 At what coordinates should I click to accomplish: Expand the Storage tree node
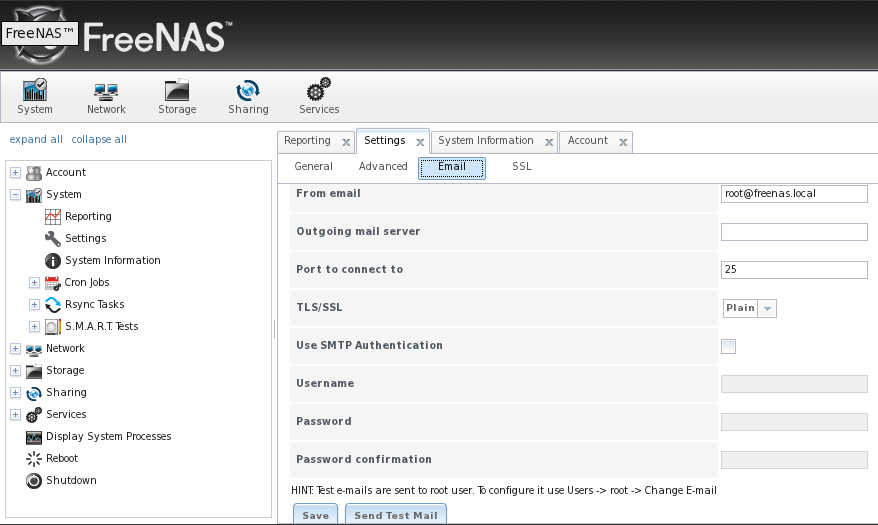(15, 371)
